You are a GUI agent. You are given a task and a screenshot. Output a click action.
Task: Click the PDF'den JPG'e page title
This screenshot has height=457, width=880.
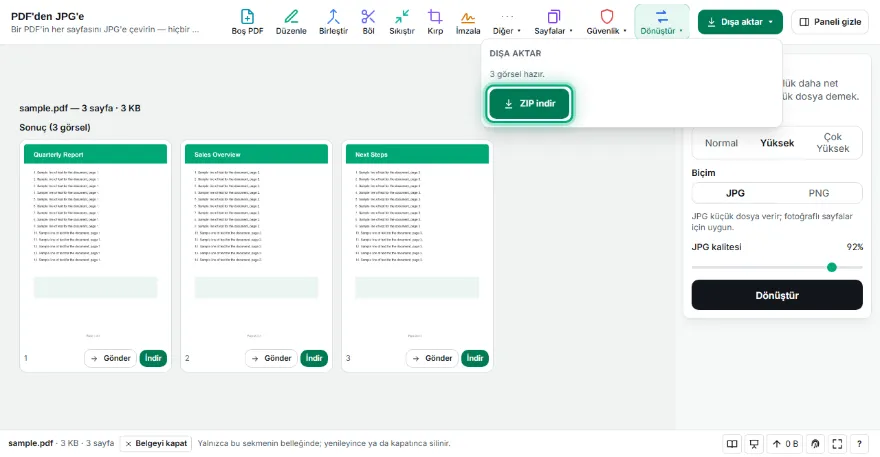(48, 16)
